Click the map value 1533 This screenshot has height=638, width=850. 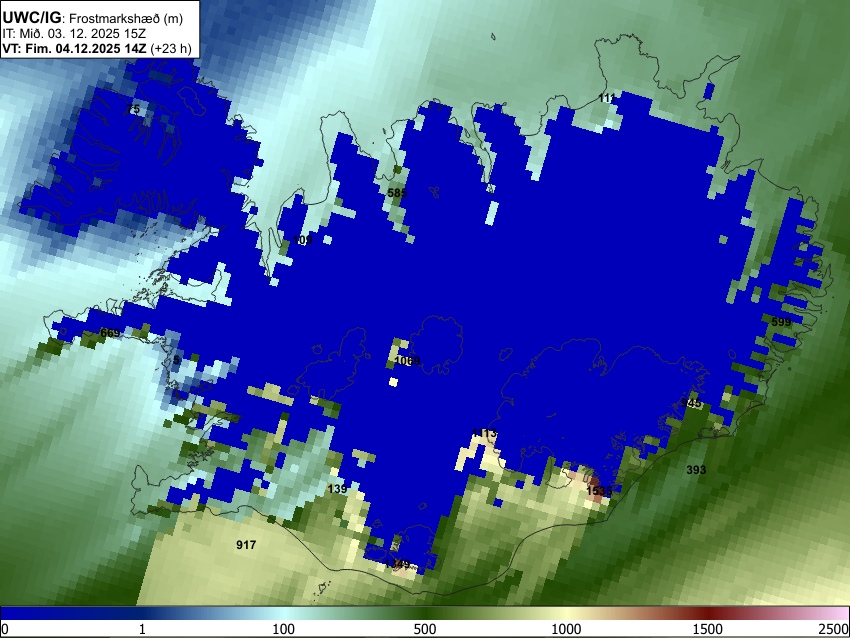coord(599,491)
